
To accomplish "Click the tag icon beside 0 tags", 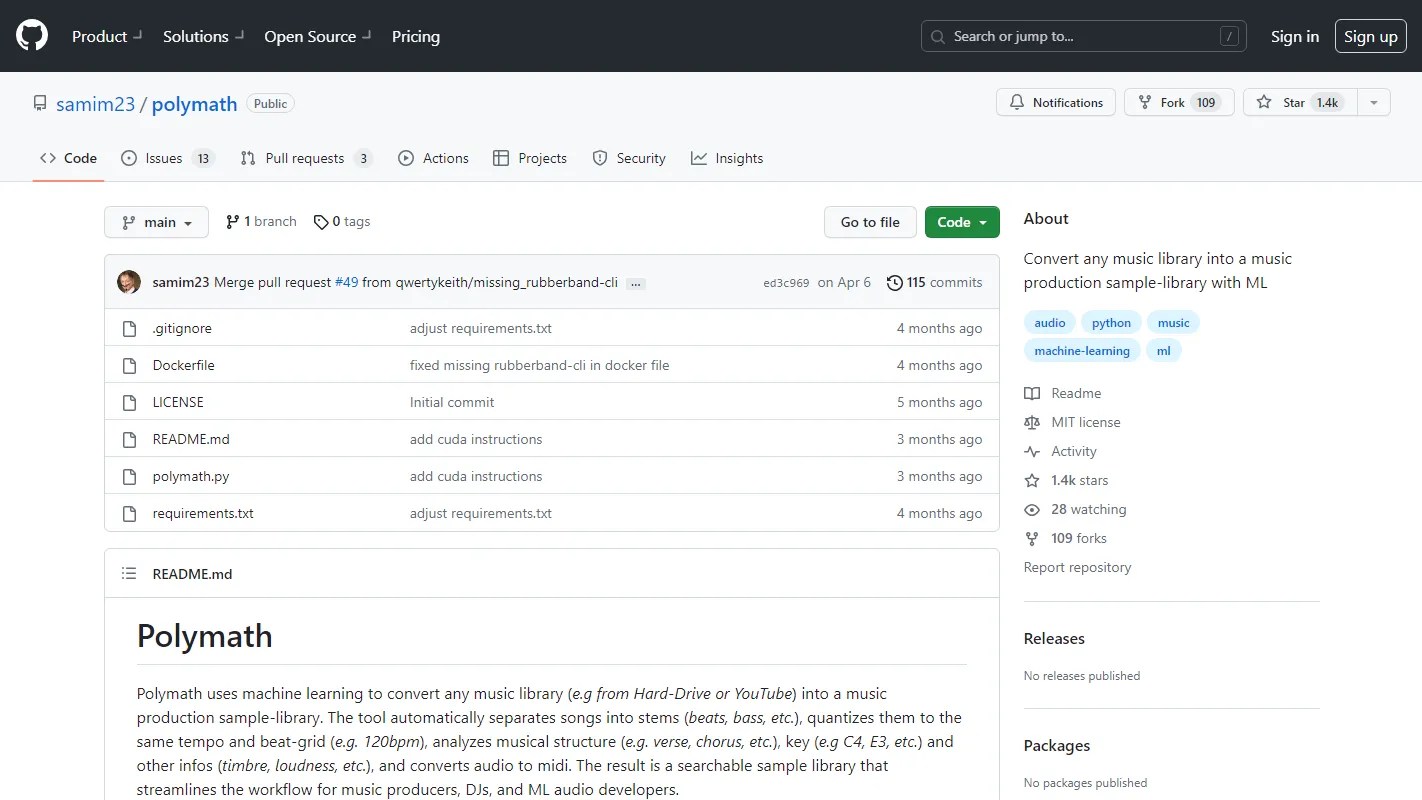I will pyautogui.click(x=321, y=222).
